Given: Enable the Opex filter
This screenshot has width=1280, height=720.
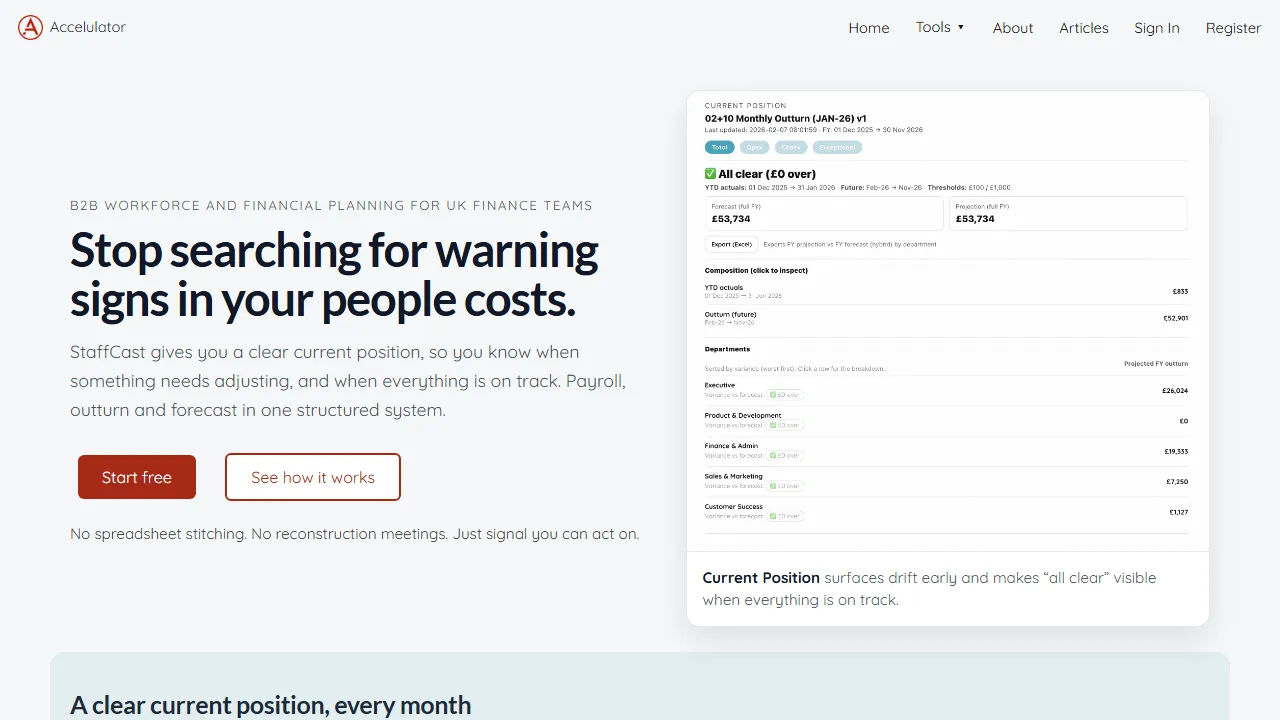Looking at the screenshot, I should click(755, 147).
